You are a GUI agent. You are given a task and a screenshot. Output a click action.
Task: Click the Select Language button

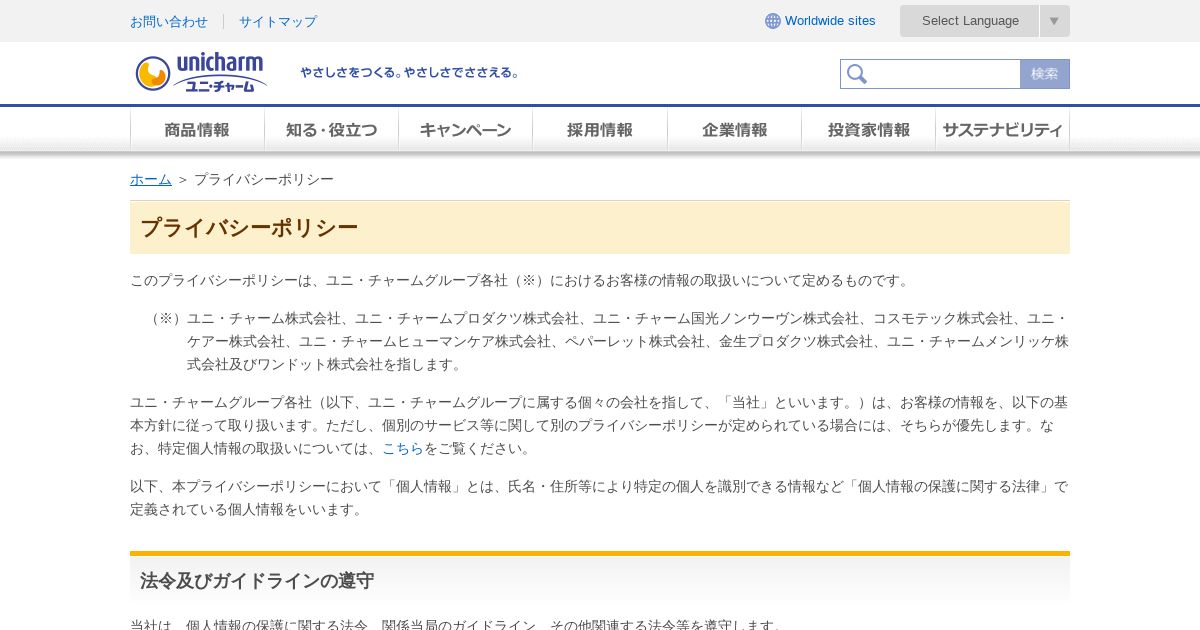coord(970,21)
